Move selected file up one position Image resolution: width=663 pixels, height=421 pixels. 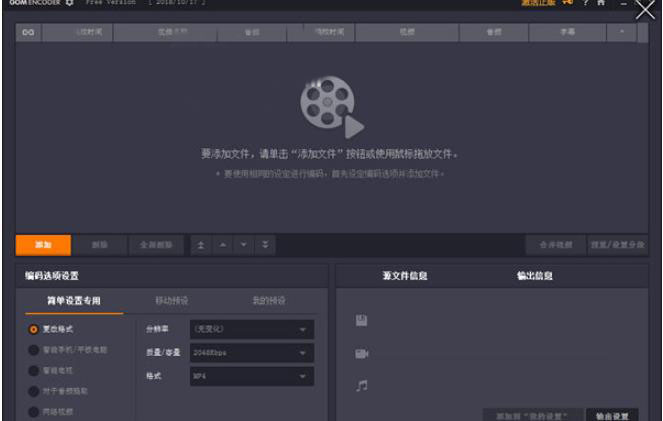pos(222,245)
